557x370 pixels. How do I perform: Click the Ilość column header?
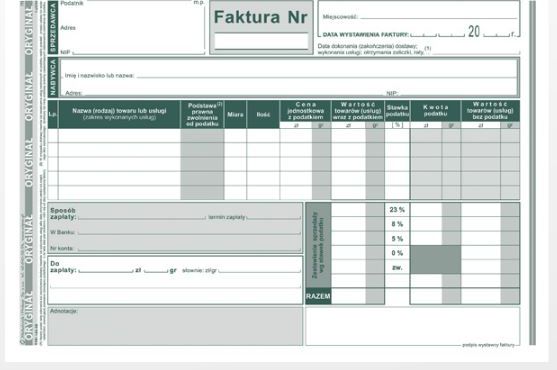263,114
